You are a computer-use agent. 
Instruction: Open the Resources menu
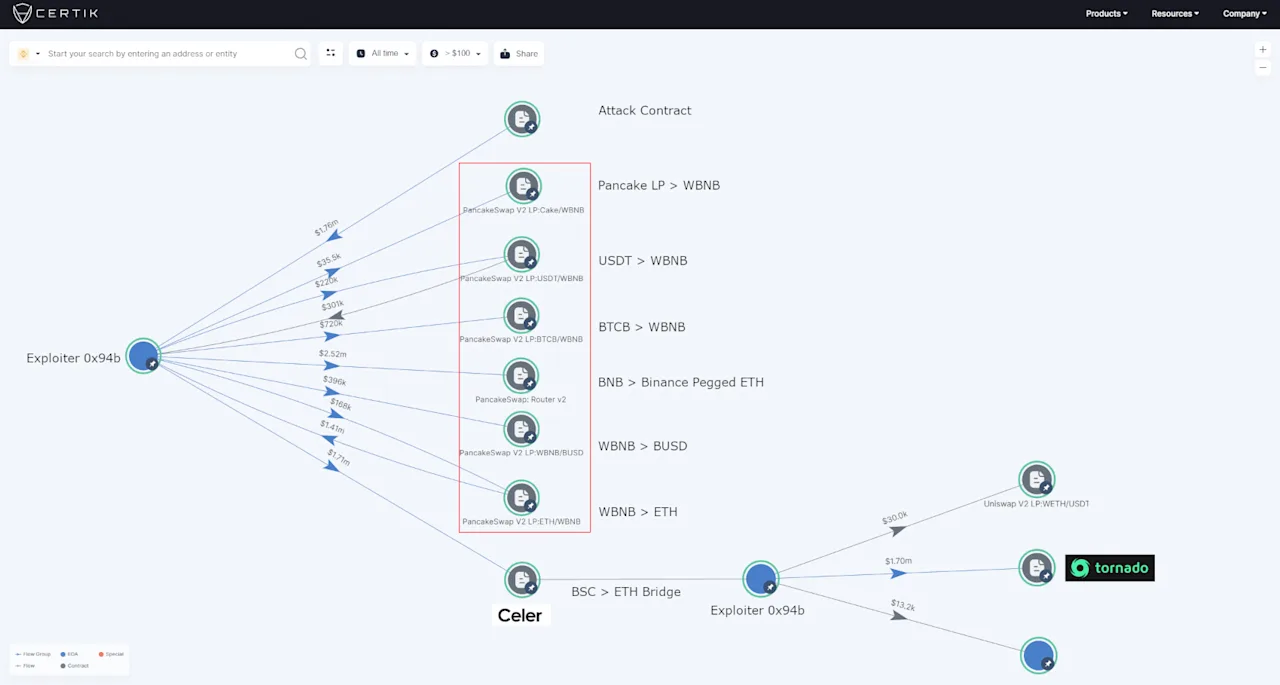coord(1175,14)
